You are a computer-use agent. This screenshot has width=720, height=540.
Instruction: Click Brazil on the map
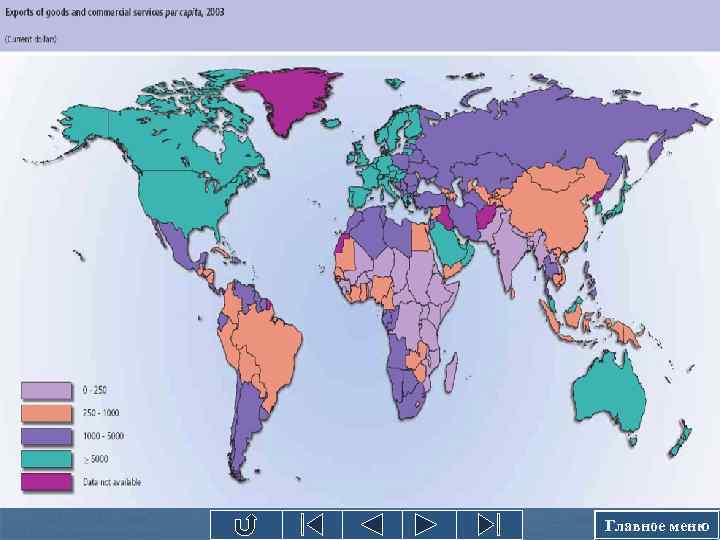click(271, 342)
